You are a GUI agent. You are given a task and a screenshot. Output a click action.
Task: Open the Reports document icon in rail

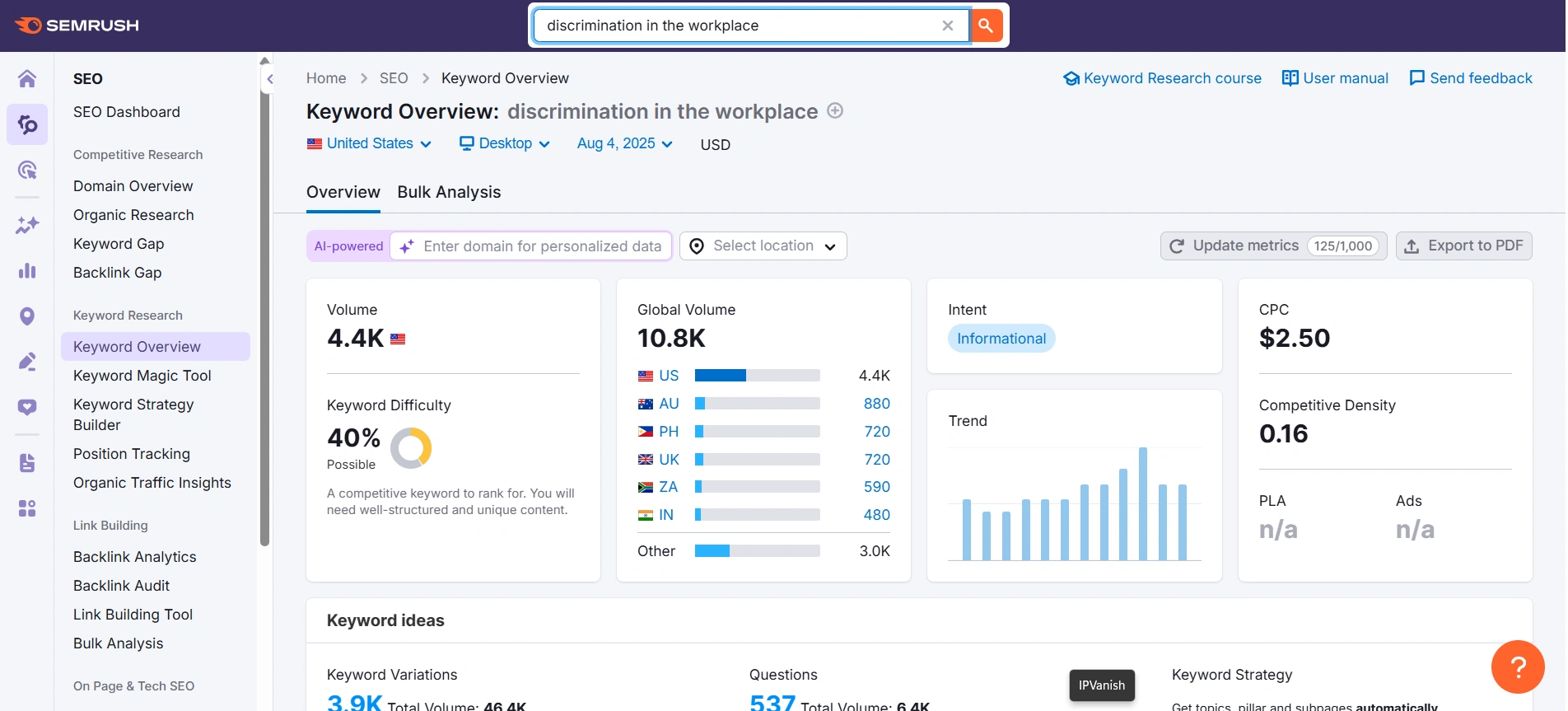click(27, 463)
